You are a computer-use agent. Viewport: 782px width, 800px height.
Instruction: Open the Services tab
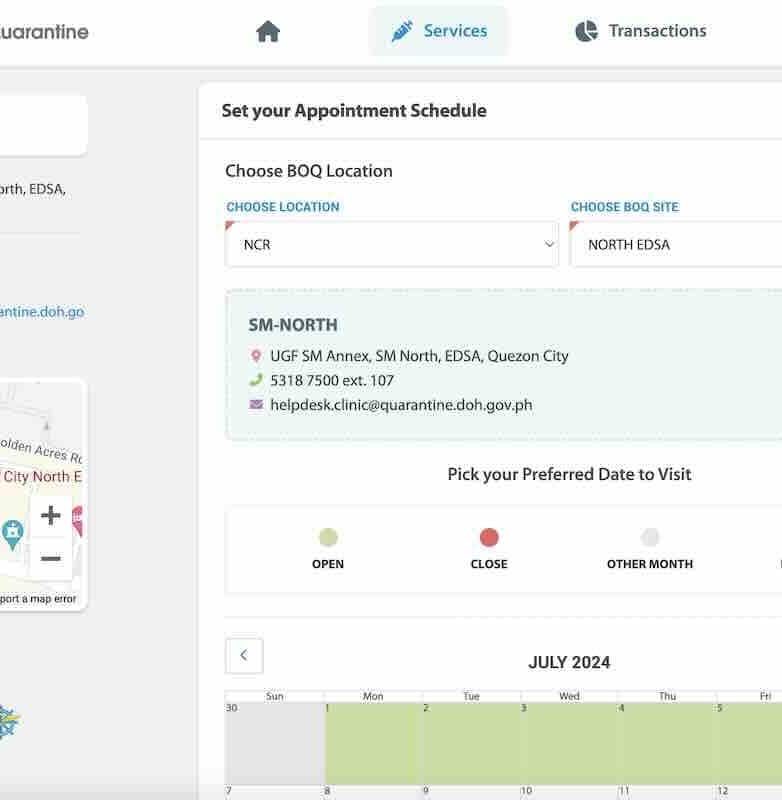tap(439, 31)
